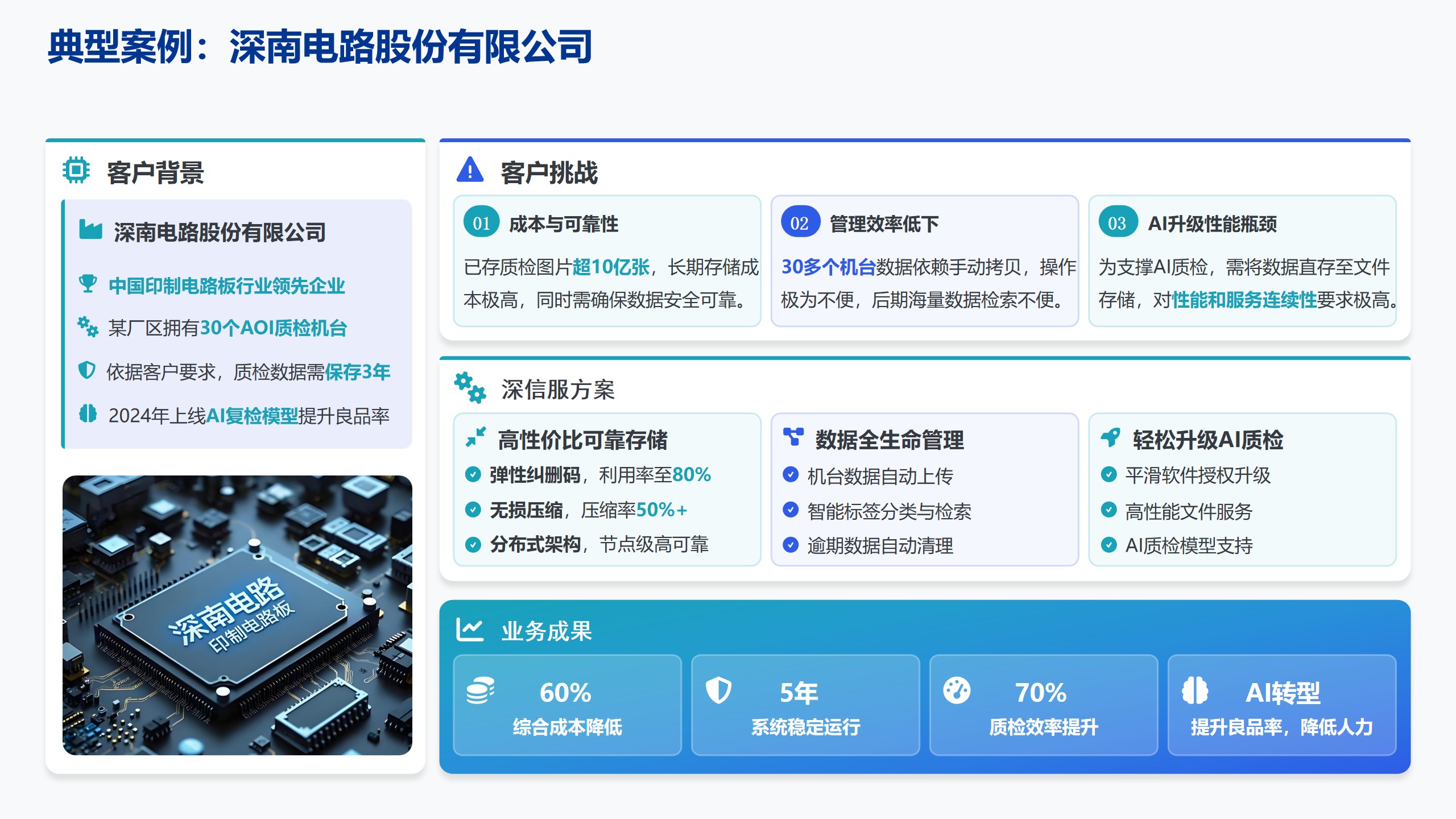This screenshot has width=1456, height=819.
Task: Click the line chart icon beside 业务成果
Action: pyautogui.click(x=470, y=630)
